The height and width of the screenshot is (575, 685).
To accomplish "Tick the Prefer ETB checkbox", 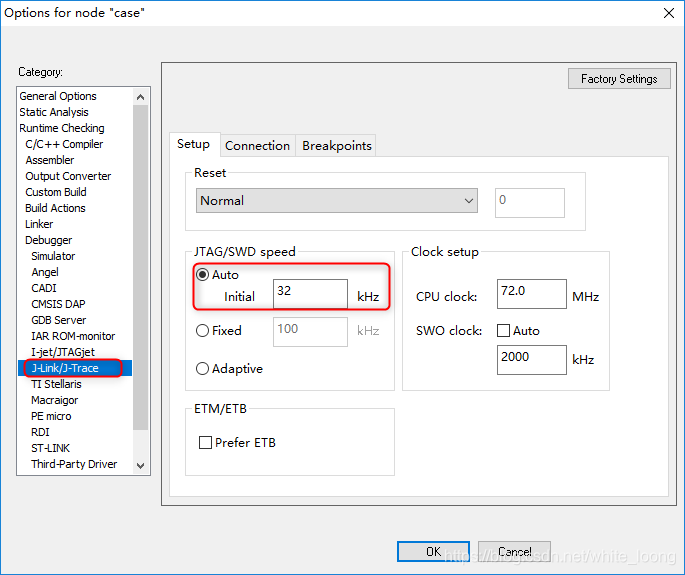I will 205,443.
